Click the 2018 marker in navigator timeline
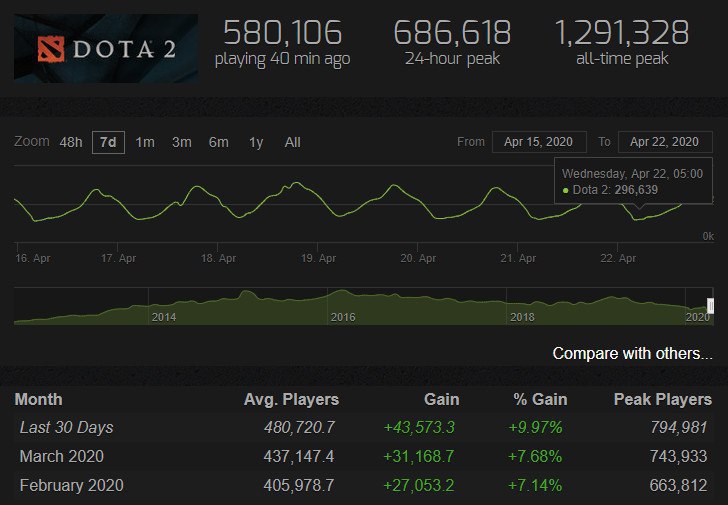Screen dimensions: 728x505 point(522,317)
